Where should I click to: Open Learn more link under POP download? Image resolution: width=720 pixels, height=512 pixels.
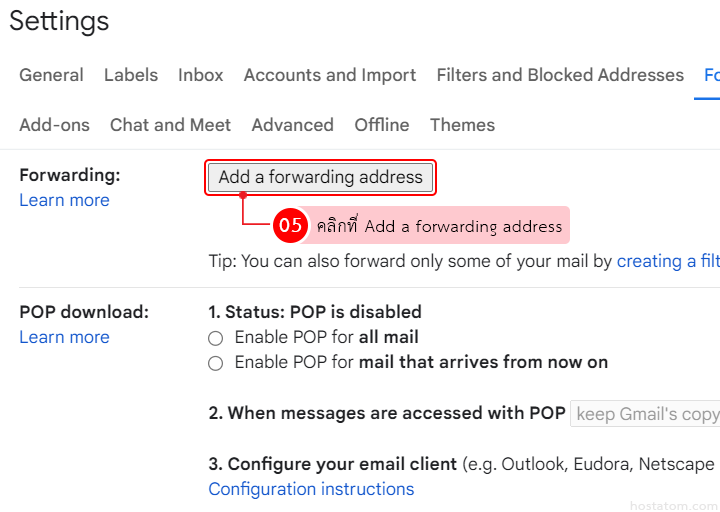(64, 337)
